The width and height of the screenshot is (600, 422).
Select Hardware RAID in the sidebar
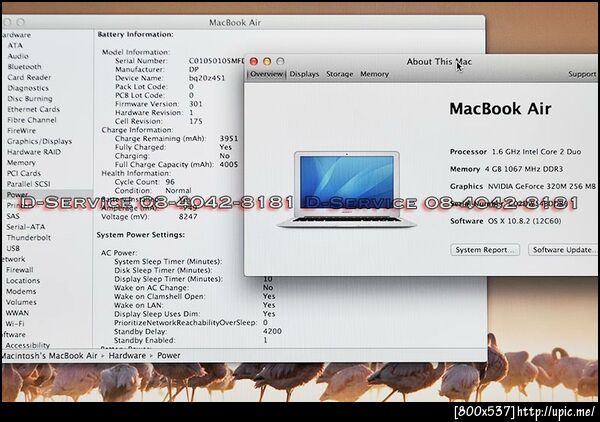point(34,152)
